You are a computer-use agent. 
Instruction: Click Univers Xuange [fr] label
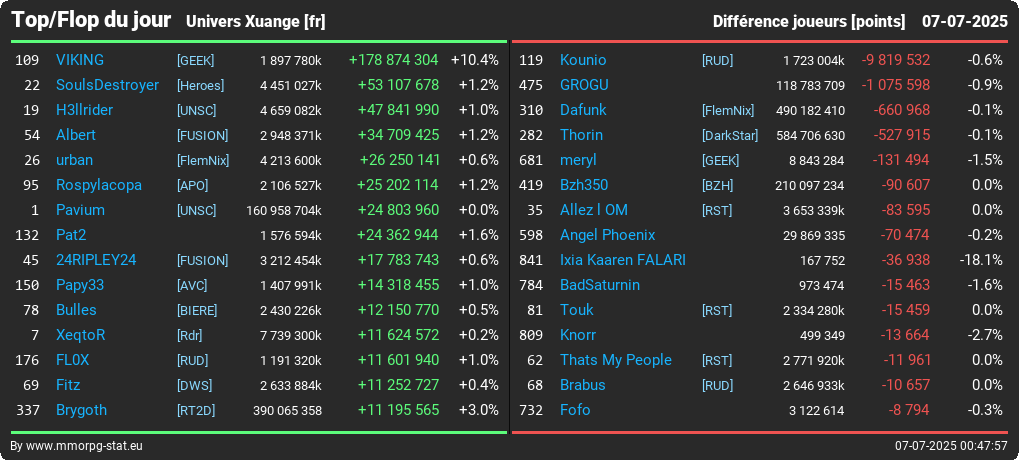tap(255, 21)
